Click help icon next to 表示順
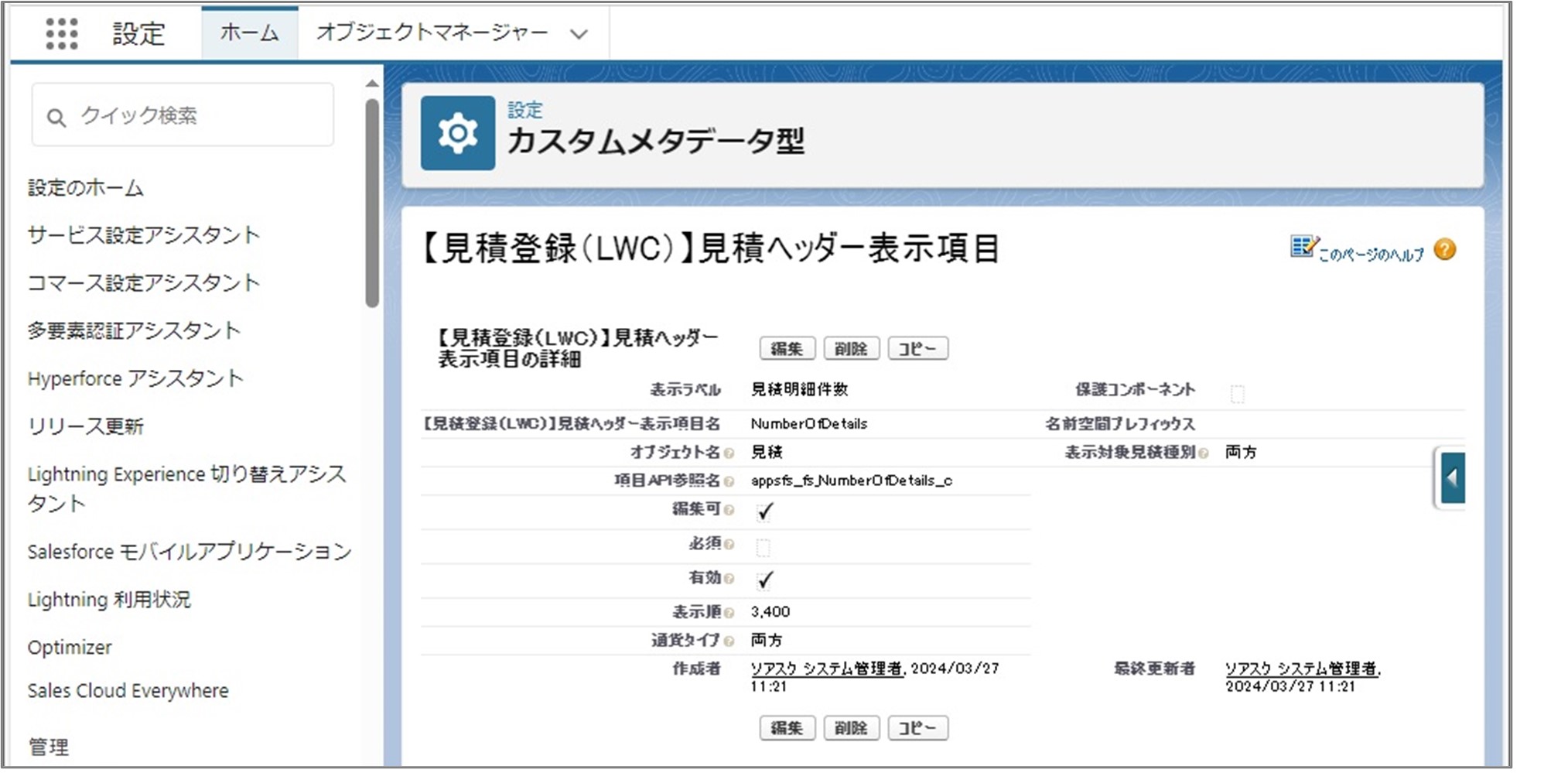1568x773 pixels. point(729,614)
